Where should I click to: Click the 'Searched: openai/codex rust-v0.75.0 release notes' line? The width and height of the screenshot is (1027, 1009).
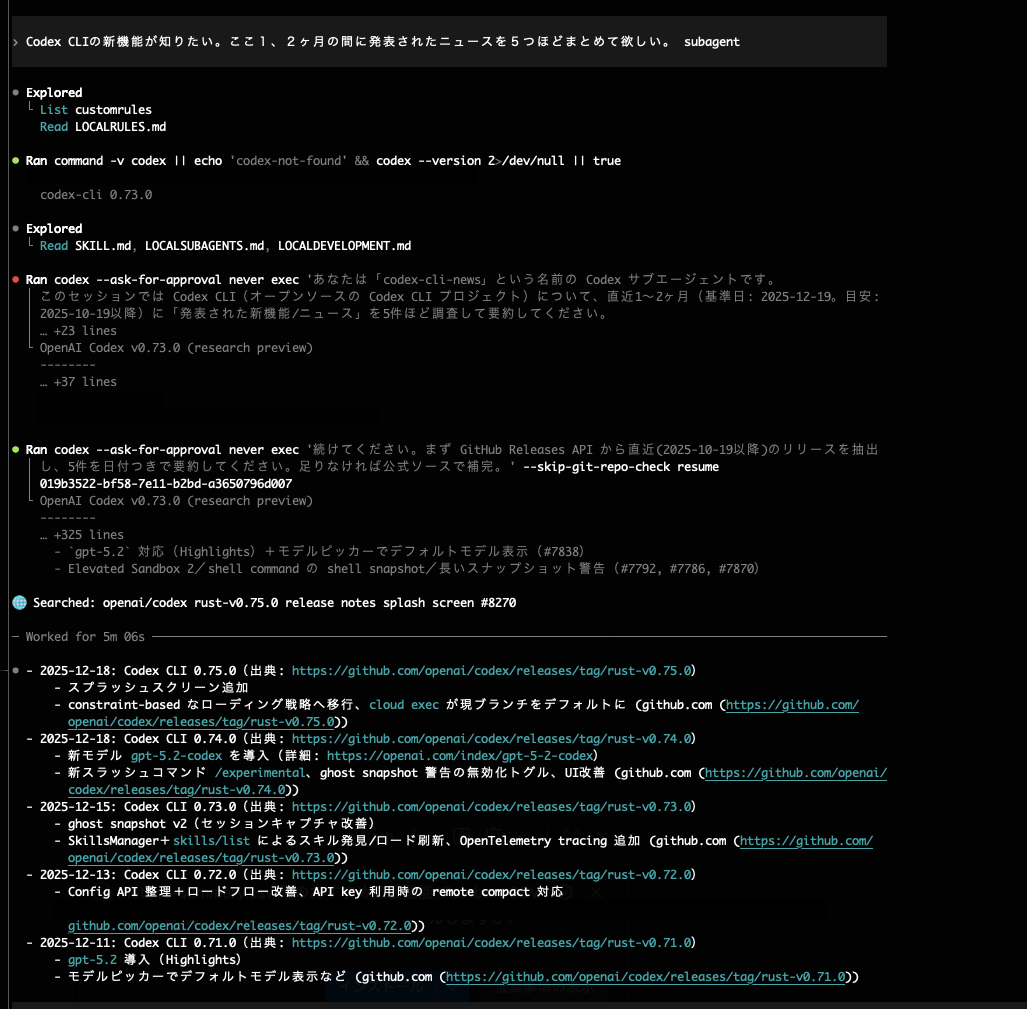coord(274,603)
